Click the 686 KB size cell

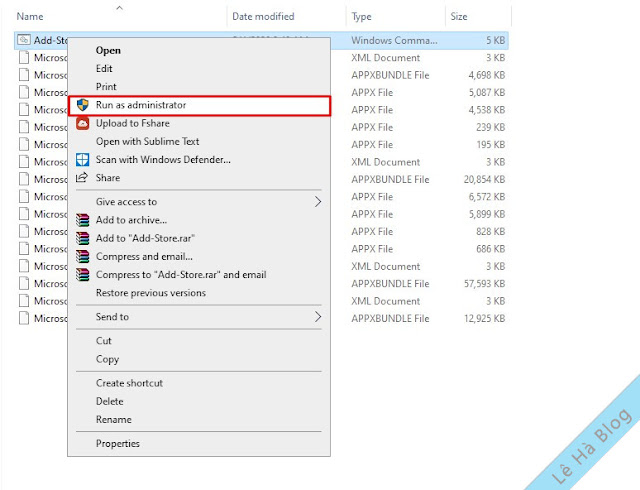[x=491, y=249]
